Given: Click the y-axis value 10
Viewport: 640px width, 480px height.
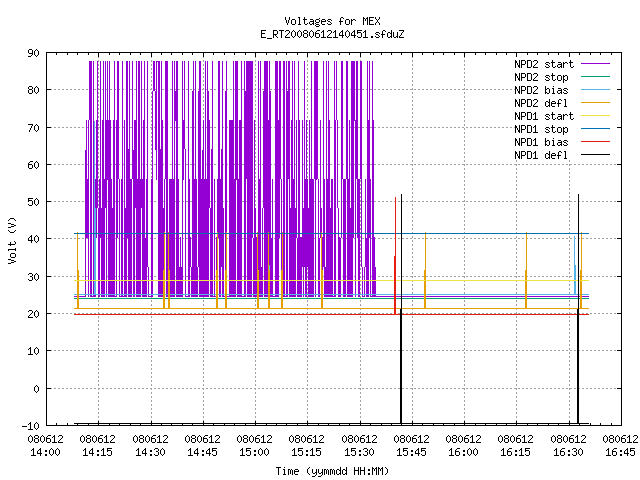Looking at the screenshot, I should tap(33, 351).
